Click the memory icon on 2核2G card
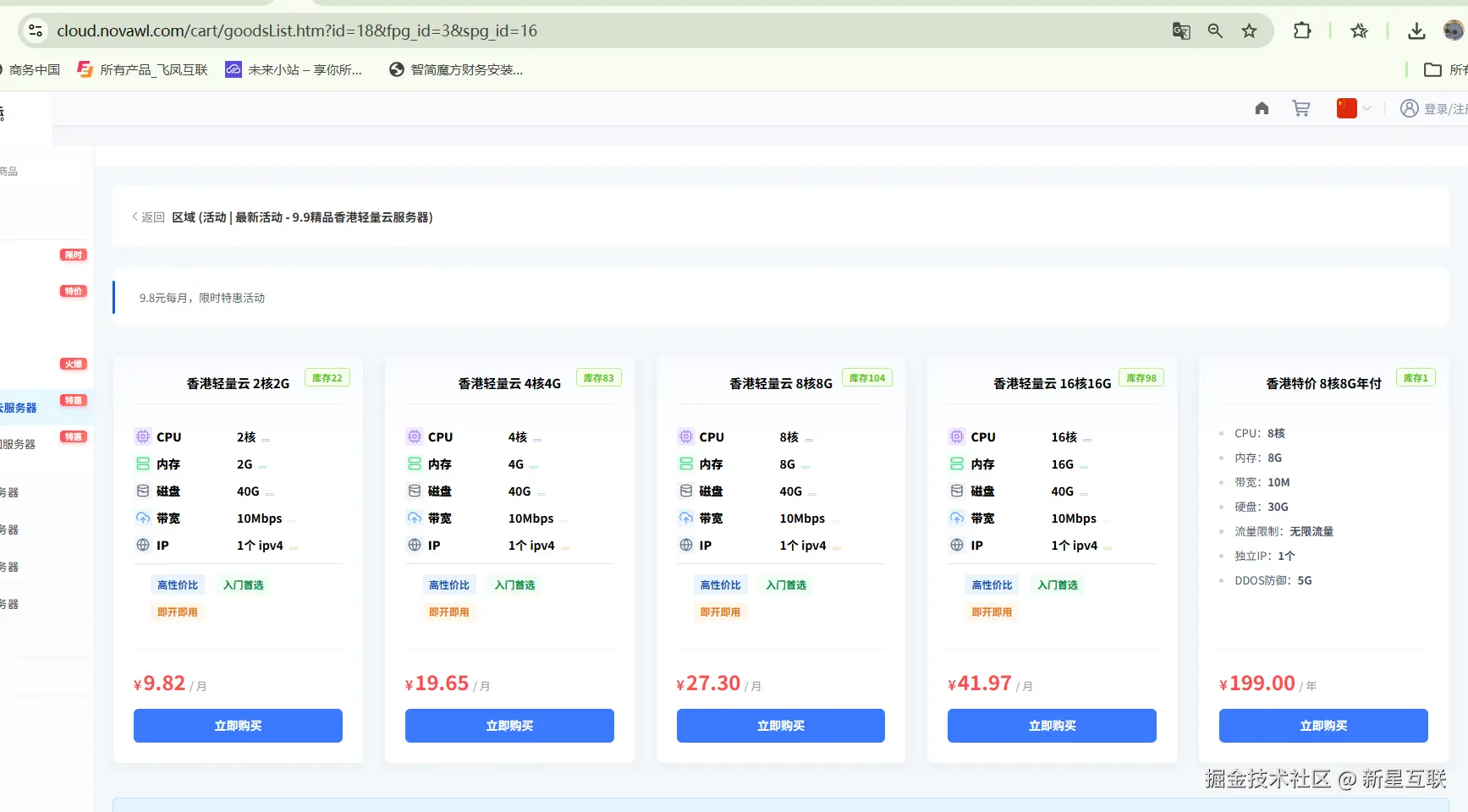Viewport: 1468px width, 812px height. pos(143,464)
